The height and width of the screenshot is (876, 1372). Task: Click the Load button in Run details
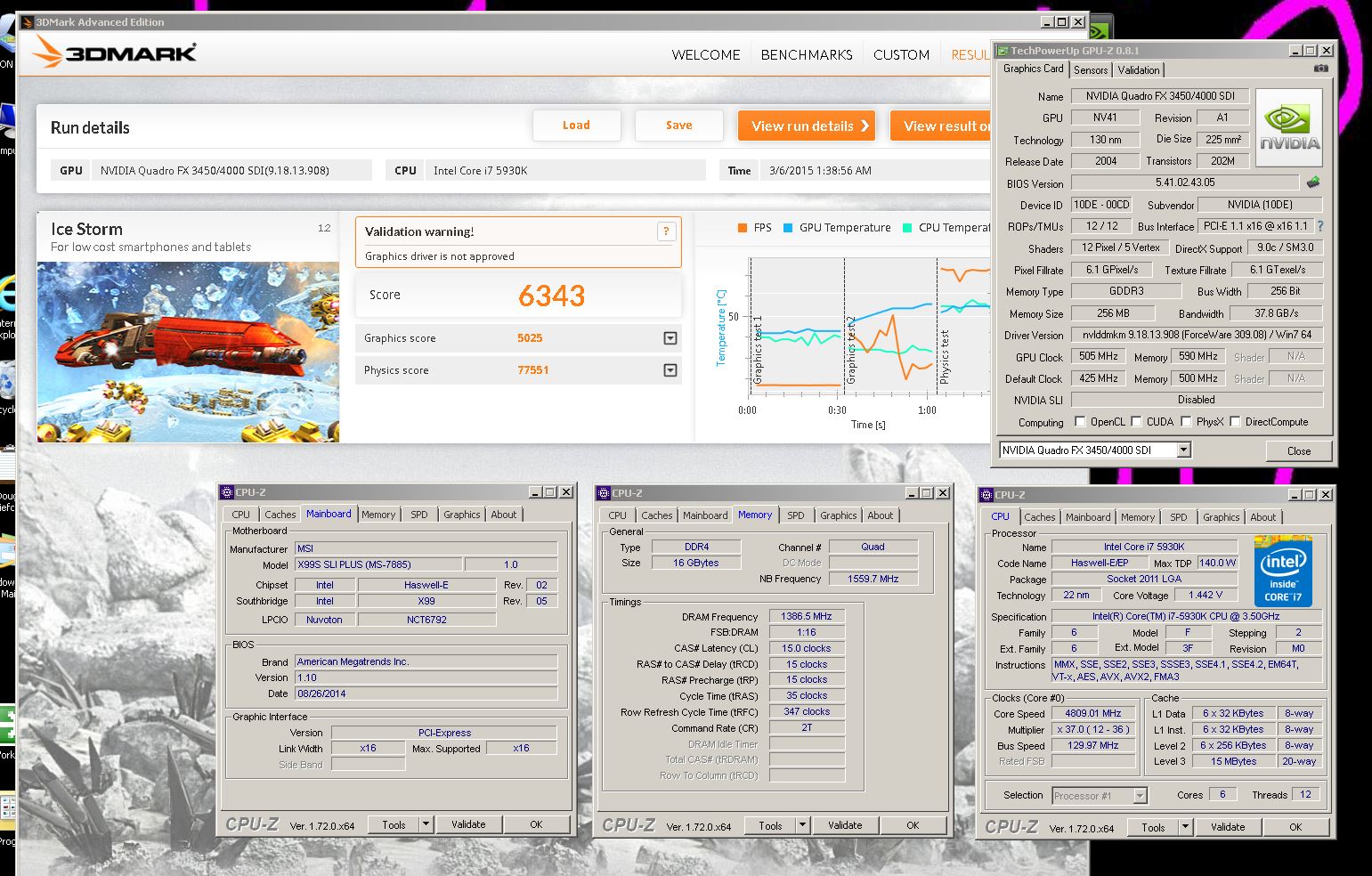click(576, 126)
